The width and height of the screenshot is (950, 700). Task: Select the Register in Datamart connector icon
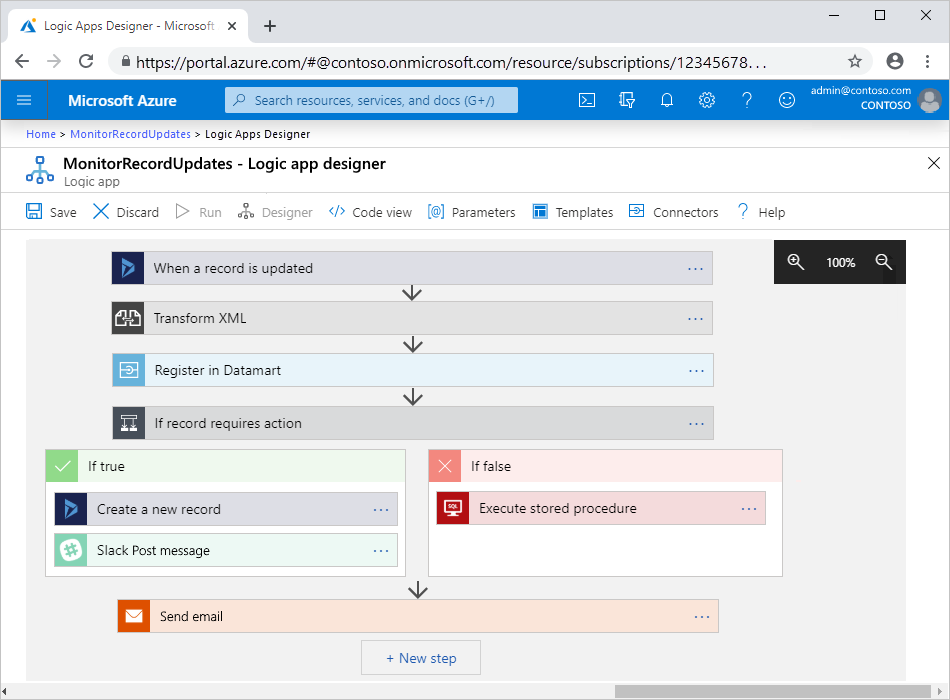pyautogui.click(x=128, y=370)
